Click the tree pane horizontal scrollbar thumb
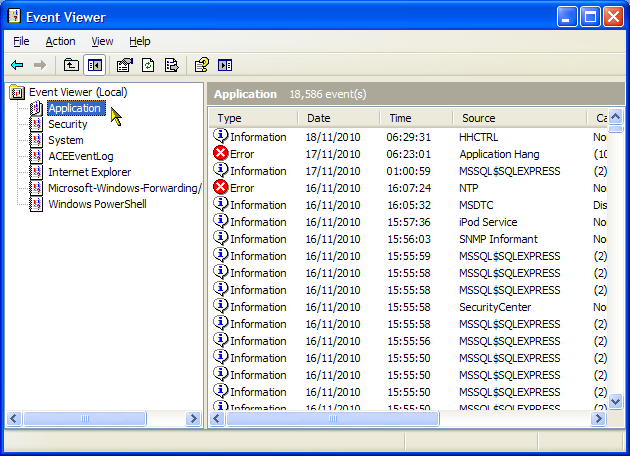The height and width of the screenshot is (456, 630). click(x=85, y=419)
